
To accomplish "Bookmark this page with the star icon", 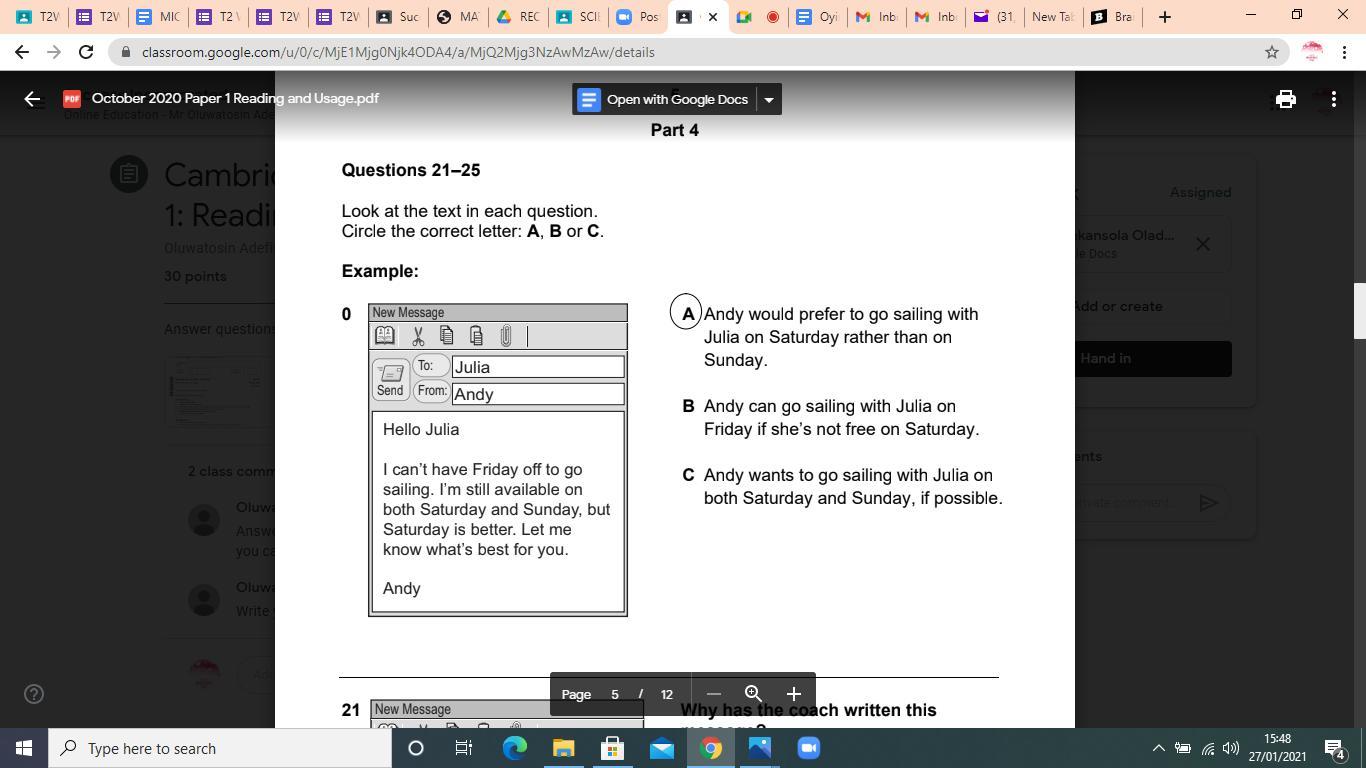I will tap(1272, 52).
